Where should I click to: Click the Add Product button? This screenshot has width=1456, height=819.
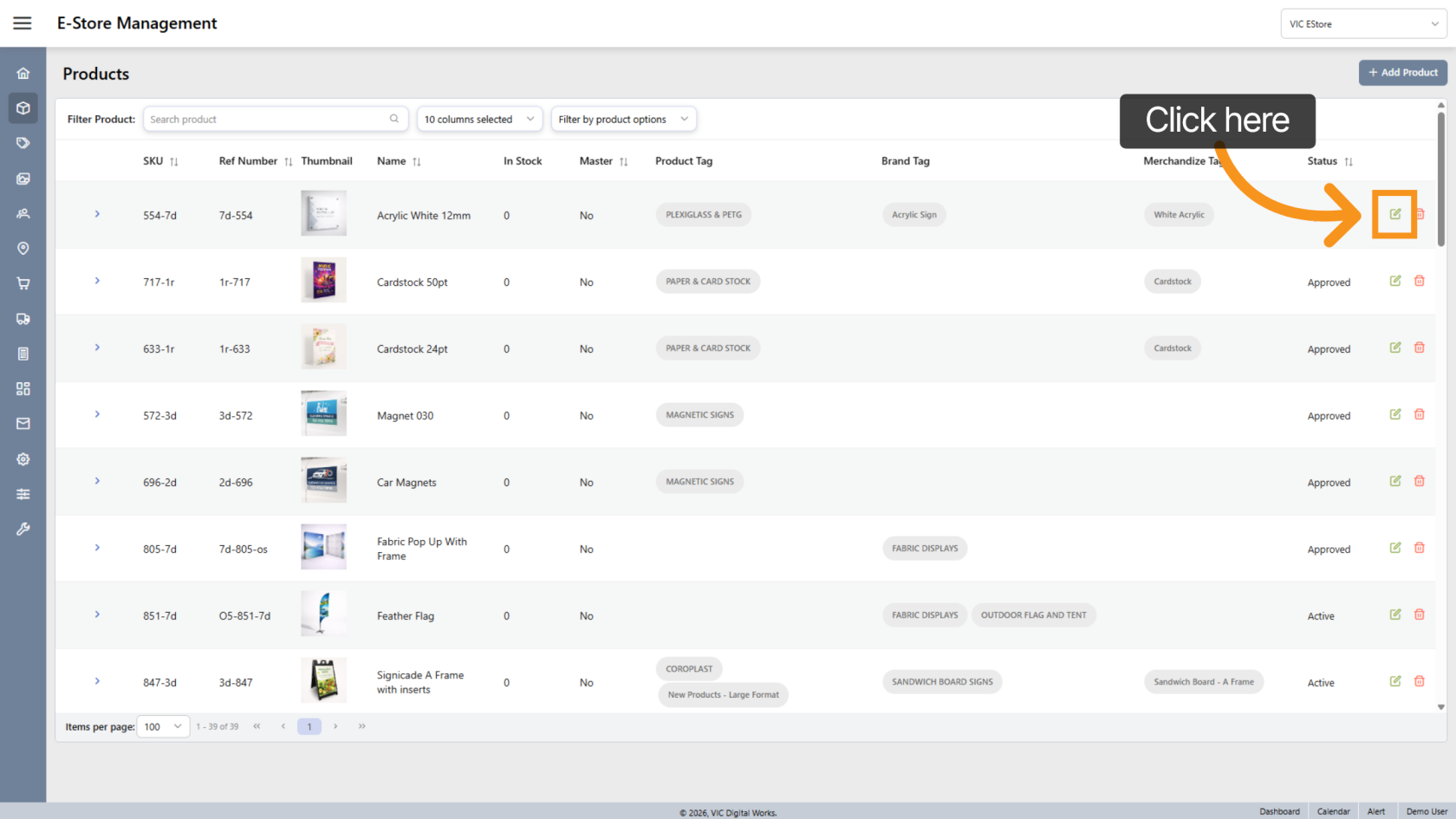(x=1402, y=73)
